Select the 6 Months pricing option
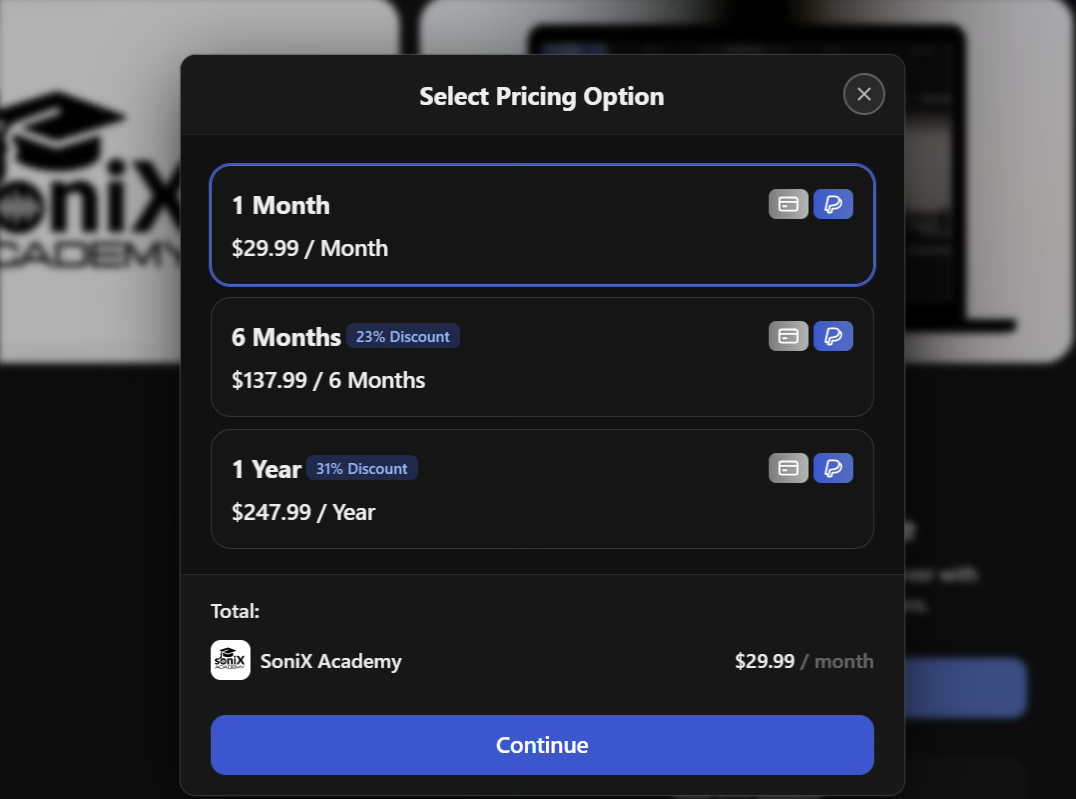 tap(542, 357)
